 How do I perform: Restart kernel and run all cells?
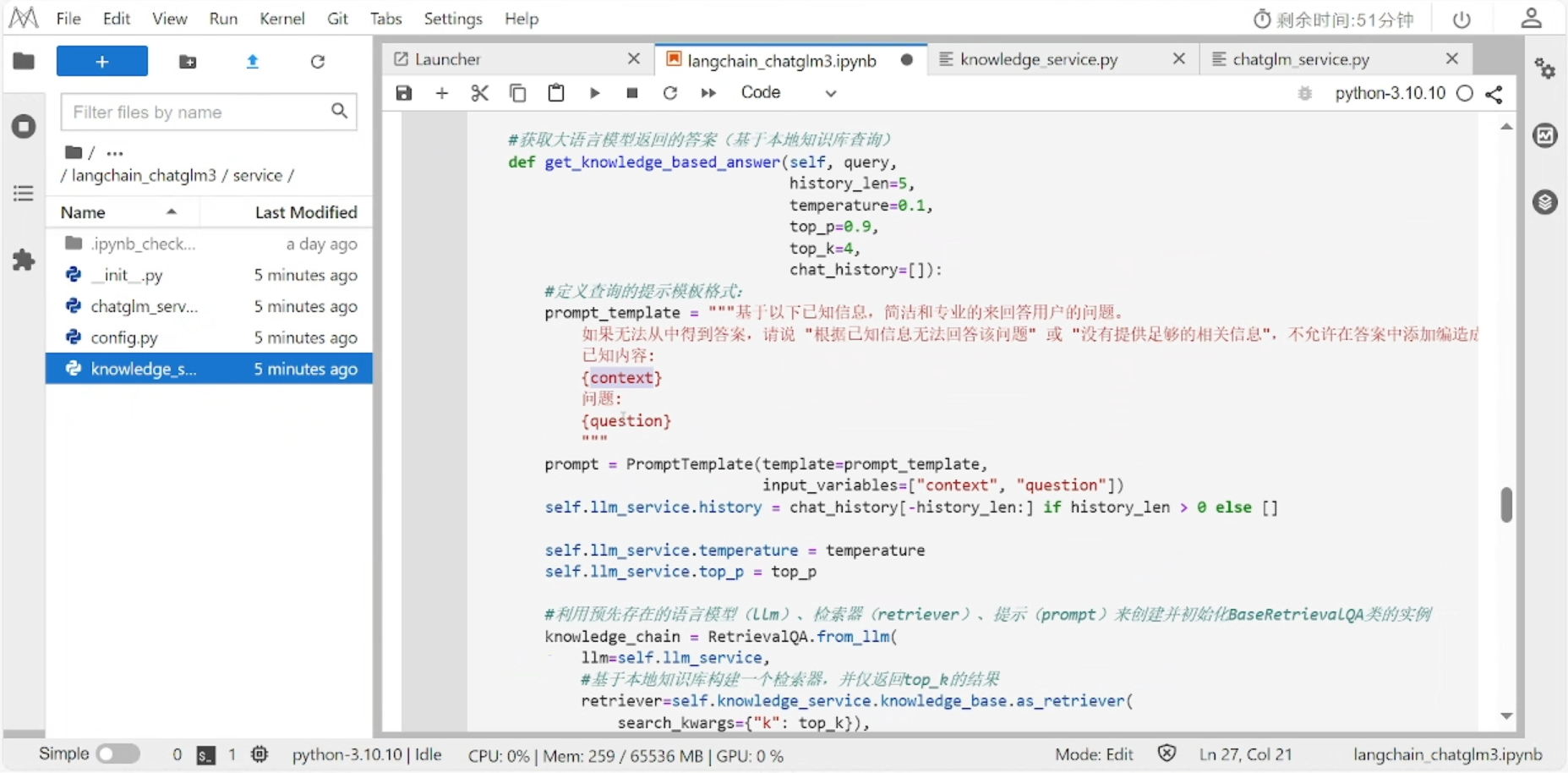click(x=708, y=93)
